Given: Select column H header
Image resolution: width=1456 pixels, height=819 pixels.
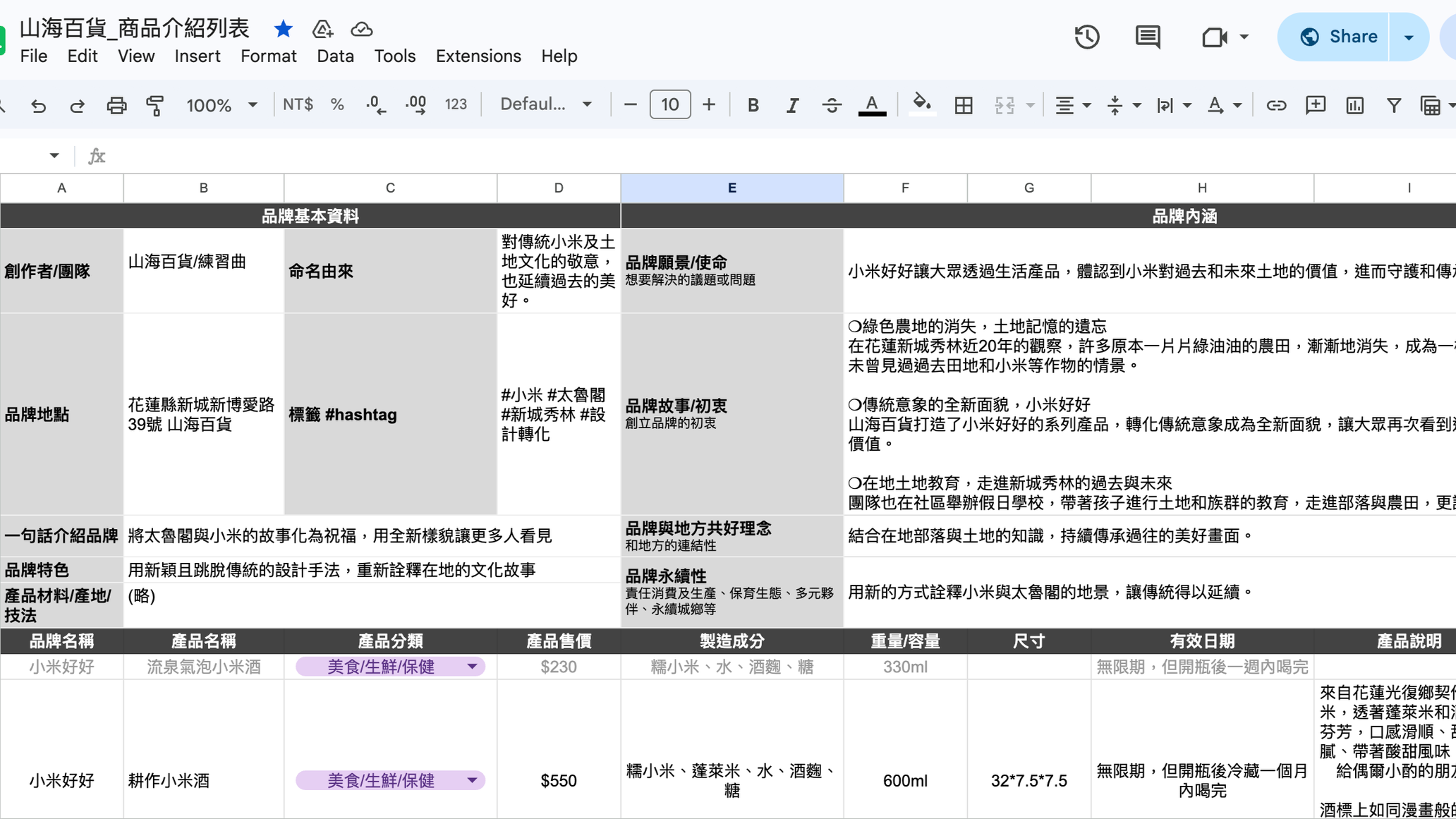Looking at the screenshot, I should coord(1202,188).
